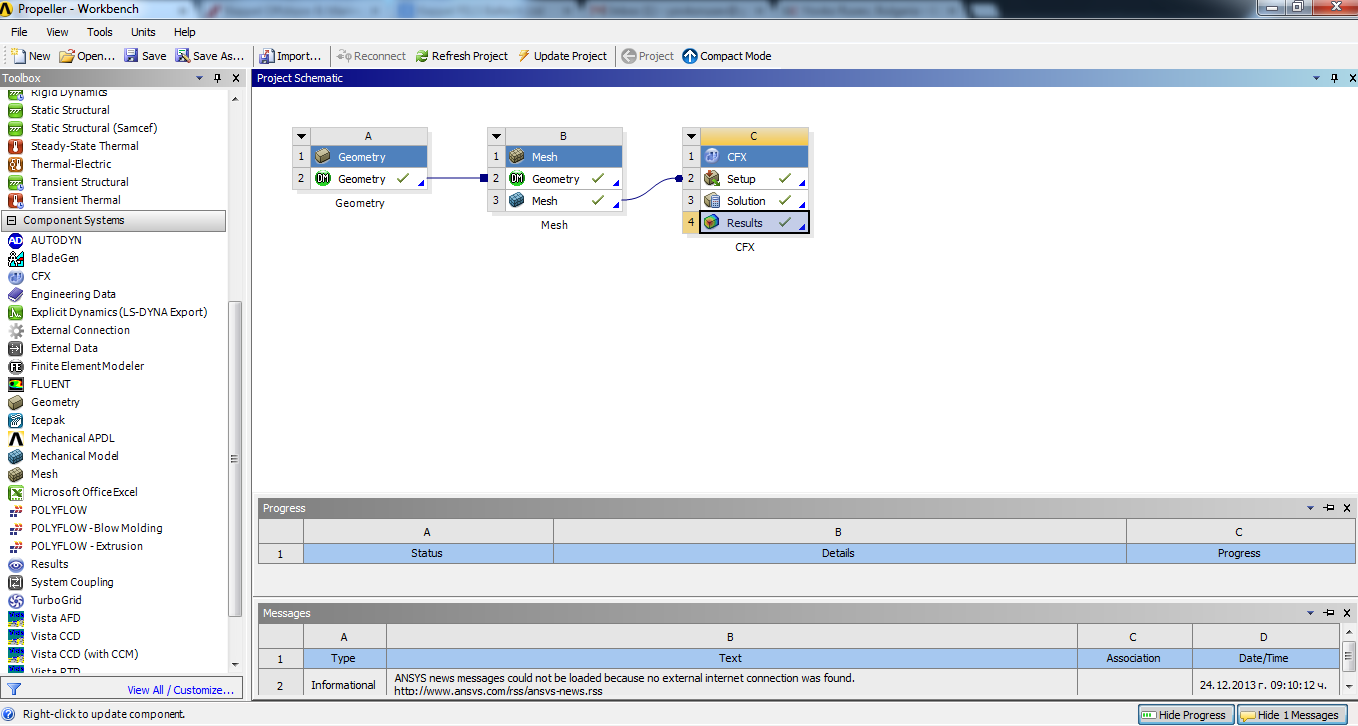Screen dimensions: 1358x726
Task: Close the Toolbox panel
Action: (x=236, y=78)
